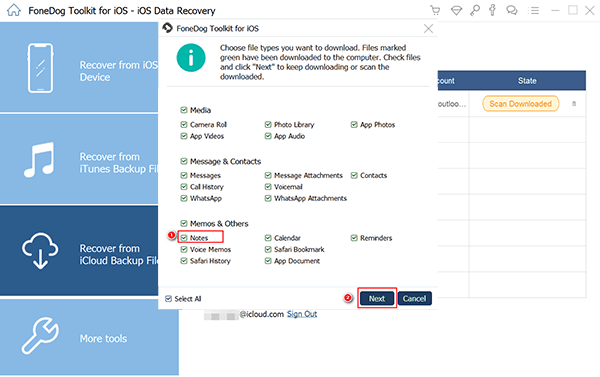
Task: Click the Scan Downloaded state button
Action: point(520,104)
